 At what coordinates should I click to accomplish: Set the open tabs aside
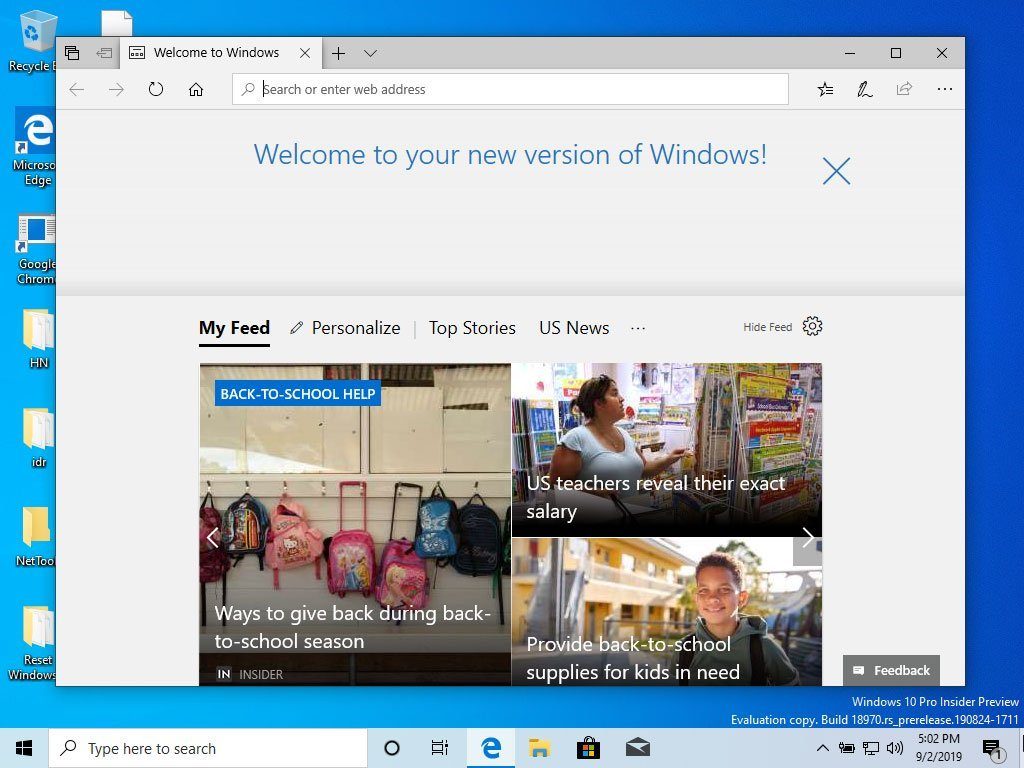tap(105, 52)
